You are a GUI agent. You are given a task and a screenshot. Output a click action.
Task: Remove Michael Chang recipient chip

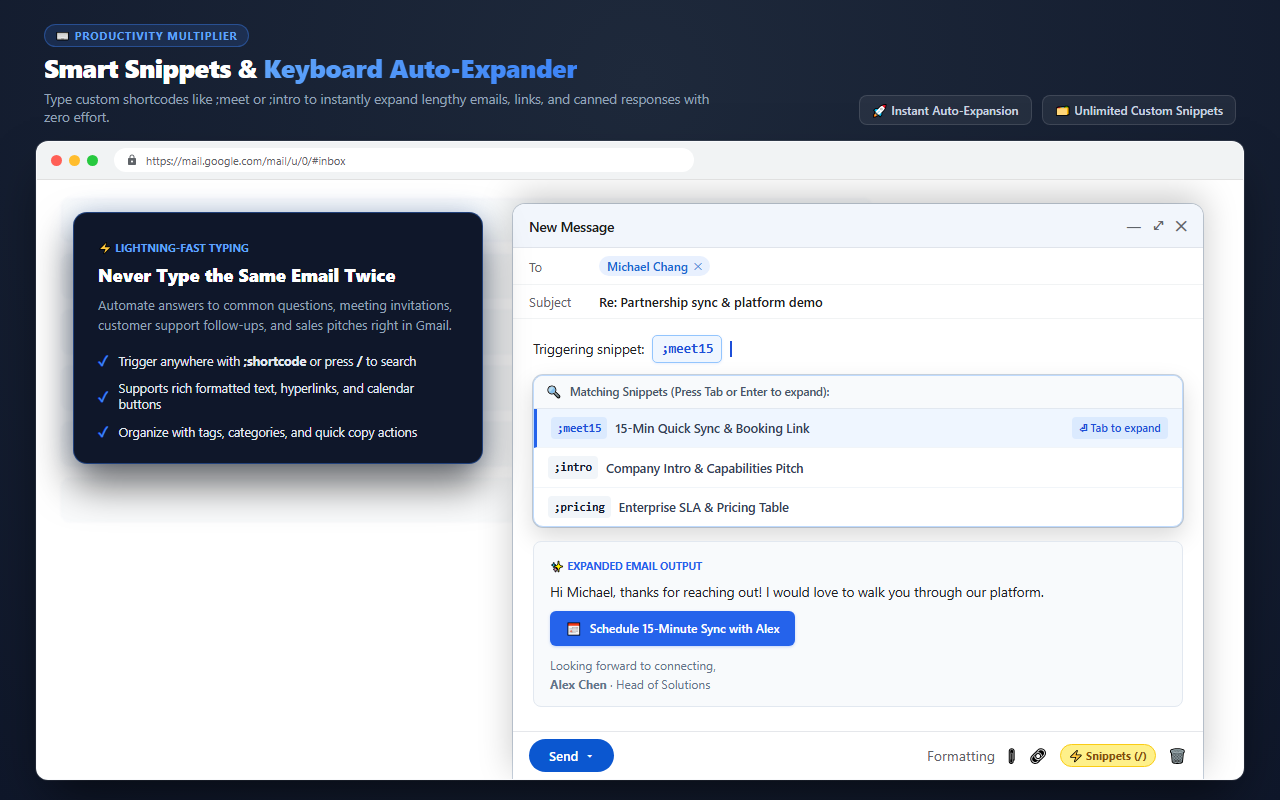click(698, 267)
